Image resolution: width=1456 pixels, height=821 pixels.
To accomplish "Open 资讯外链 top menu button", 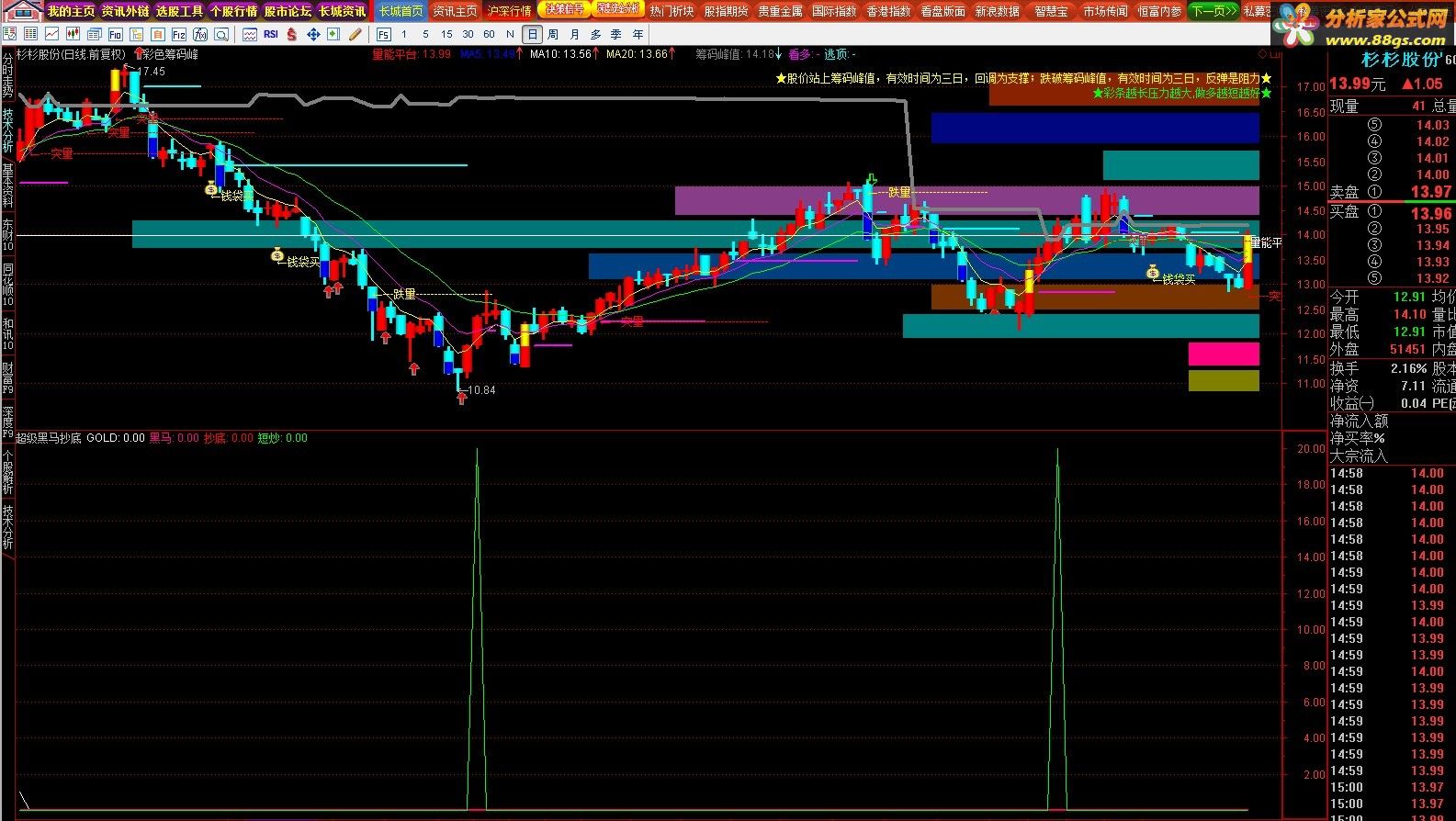I will pyautogui.click(x=125, y=11).
